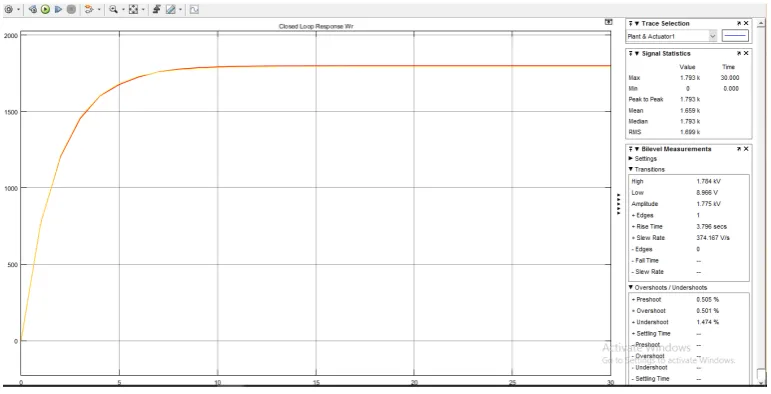The width and height of the screenshot is (771, 394).
Task: Click the scrollbar thumb at the bottom right
Action: (761, 375)
